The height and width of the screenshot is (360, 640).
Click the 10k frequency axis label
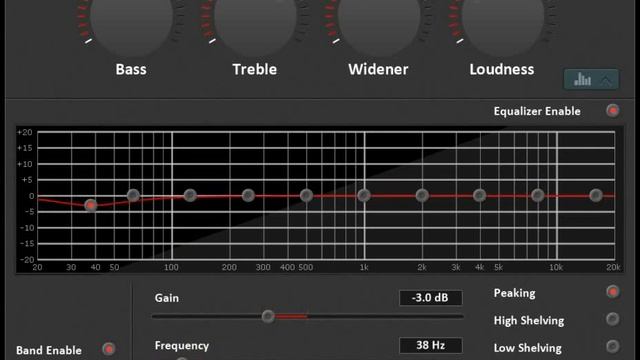point(556,267)
